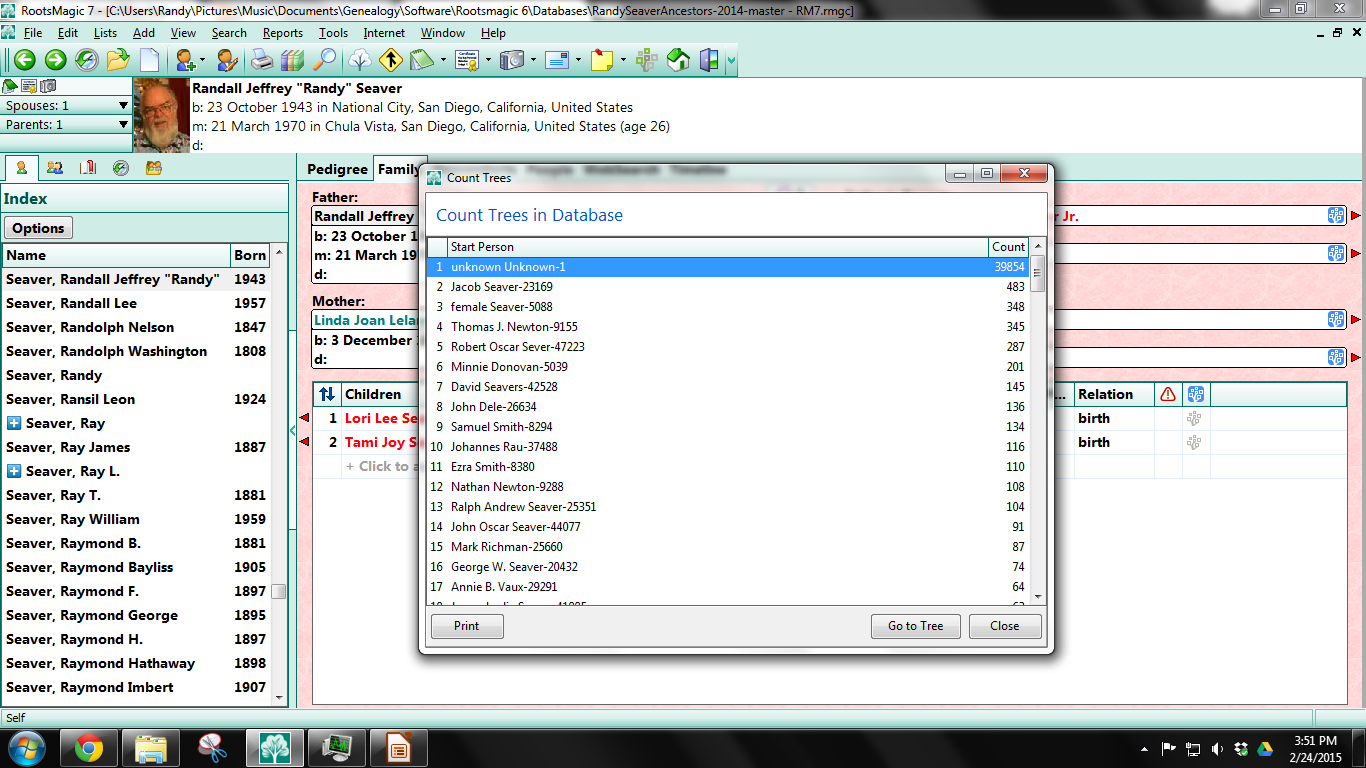Open the Reports menu
The width and height of the screenshot is (1366, 768).
click(x=283, y=33)
